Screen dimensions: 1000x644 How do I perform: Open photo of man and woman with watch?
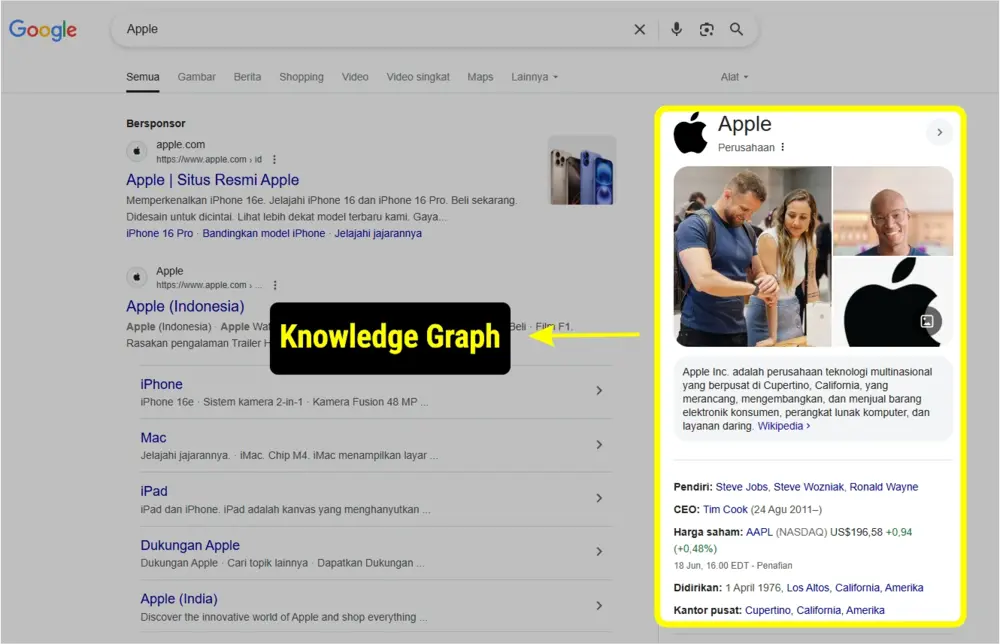(753, 256)
